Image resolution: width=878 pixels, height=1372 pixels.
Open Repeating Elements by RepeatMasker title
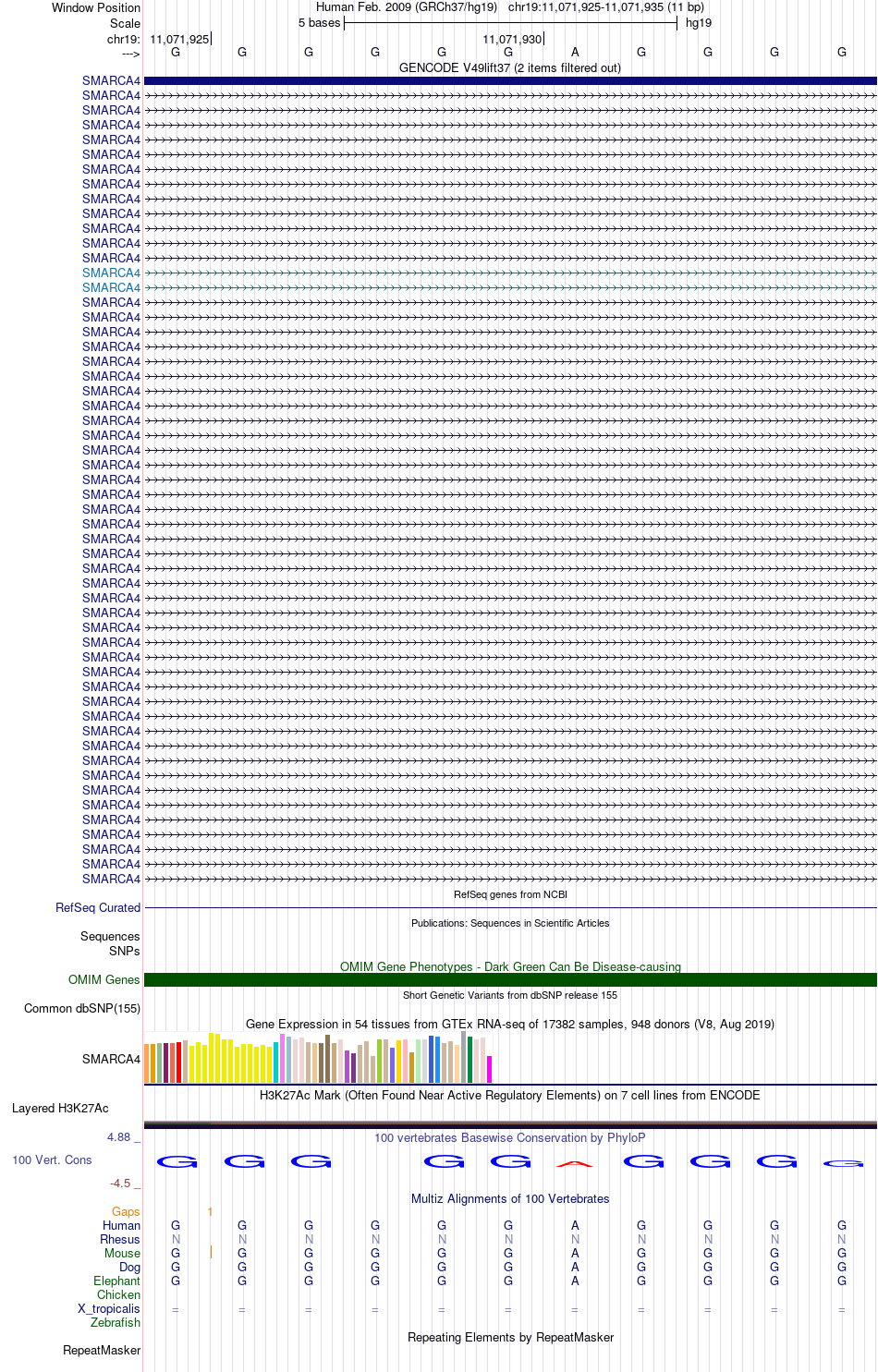tap(510, 1337)
